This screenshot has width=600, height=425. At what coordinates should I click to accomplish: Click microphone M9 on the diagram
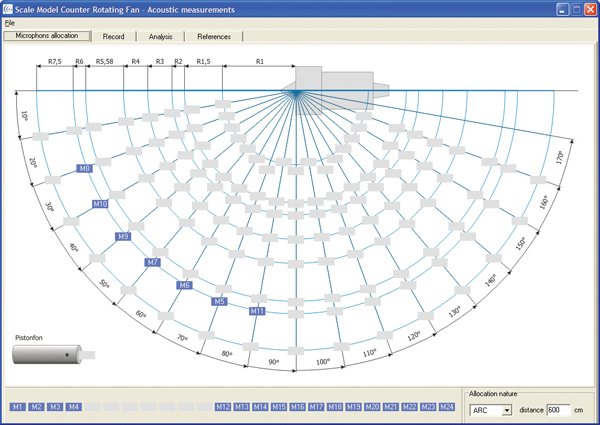(x=123, y=237)
